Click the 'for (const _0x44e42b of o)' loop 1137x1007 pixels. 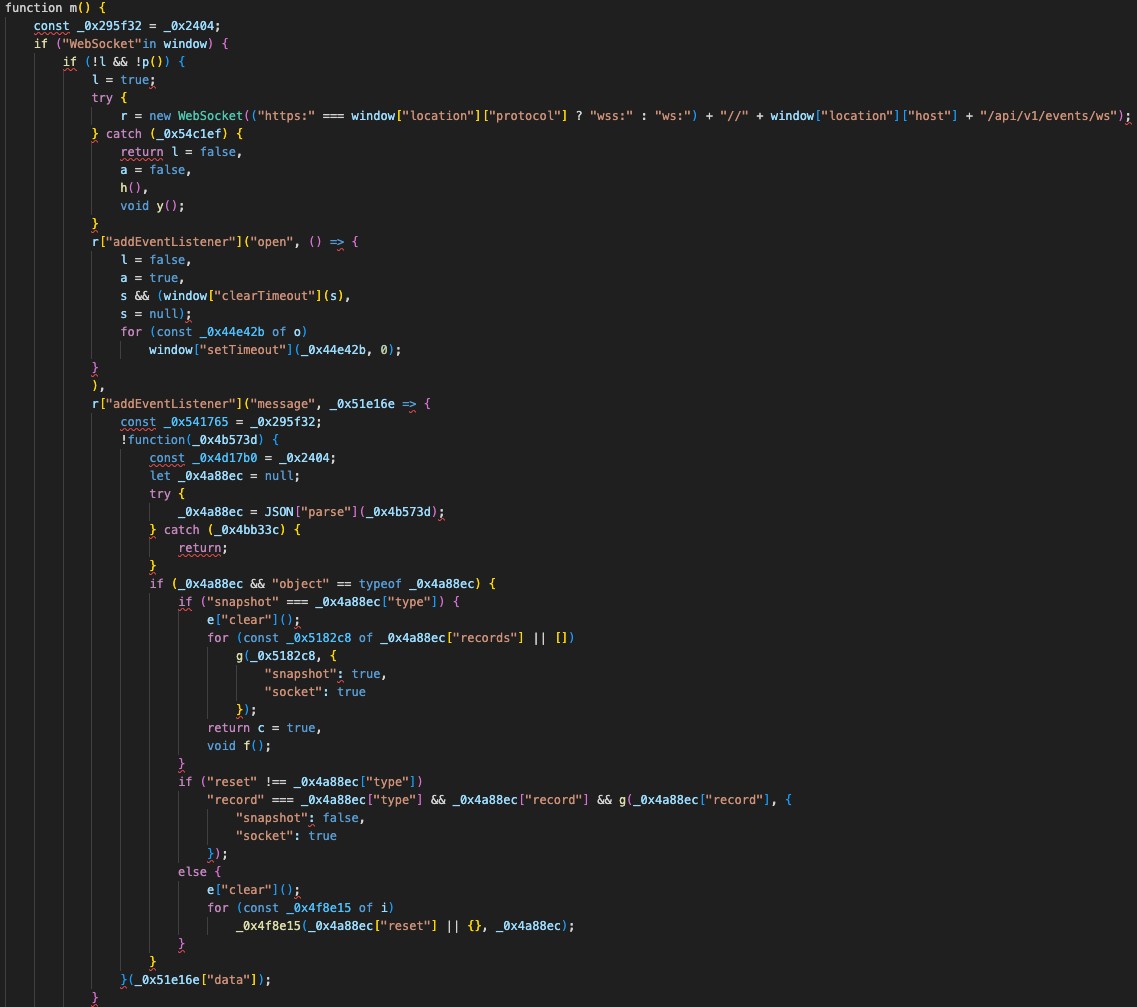(x=214, y=332)
